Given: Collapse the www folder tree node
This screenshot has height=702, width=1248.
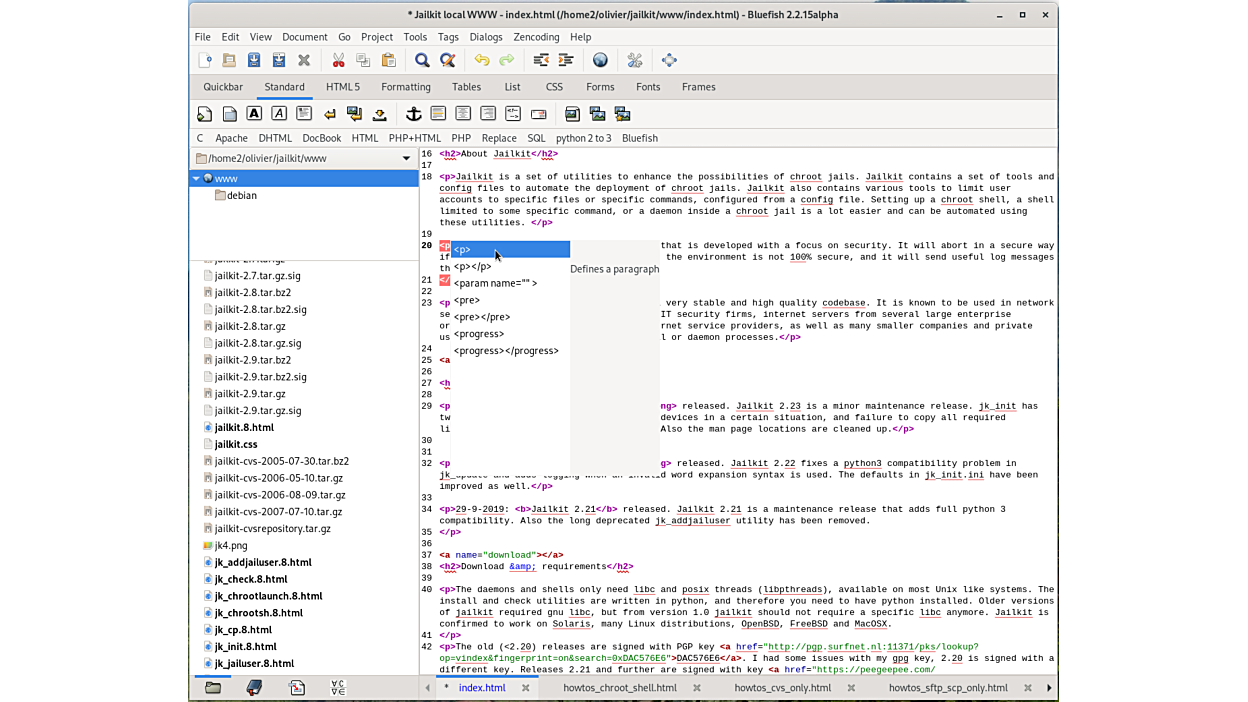Looking at the screenshot, I should click(x=196, y=178).
